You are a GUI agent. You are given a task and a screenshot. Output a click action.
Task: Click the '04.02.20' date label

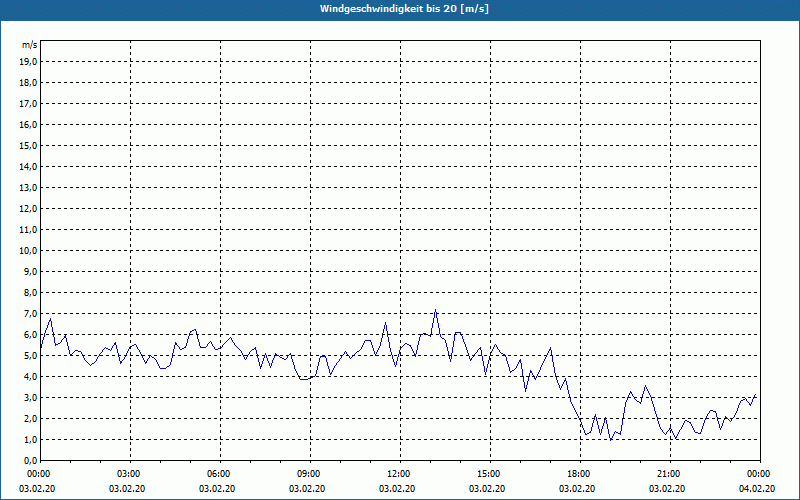[x=757, y=489]
